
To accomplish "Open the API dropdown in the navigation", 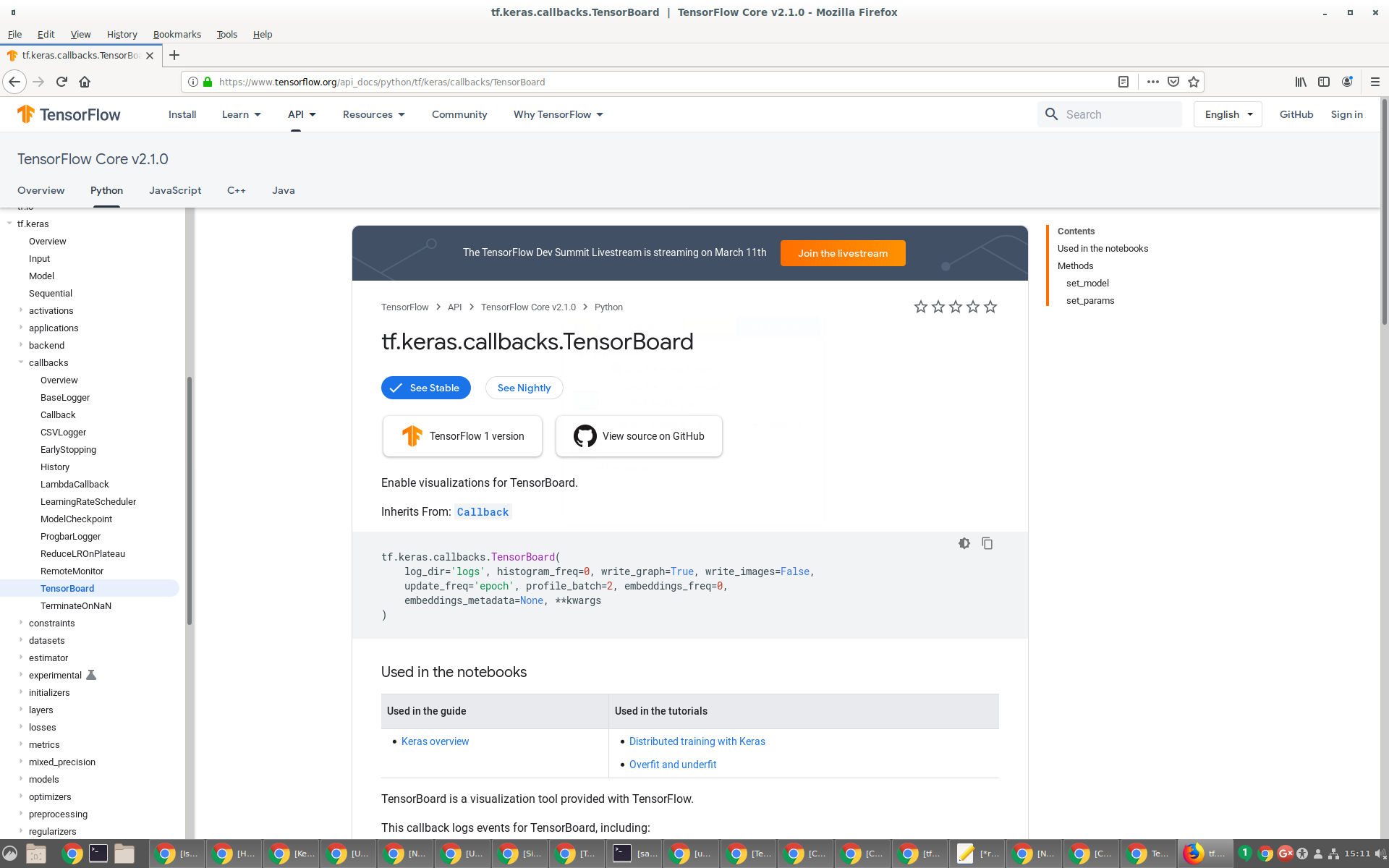I will click(302, 114).
